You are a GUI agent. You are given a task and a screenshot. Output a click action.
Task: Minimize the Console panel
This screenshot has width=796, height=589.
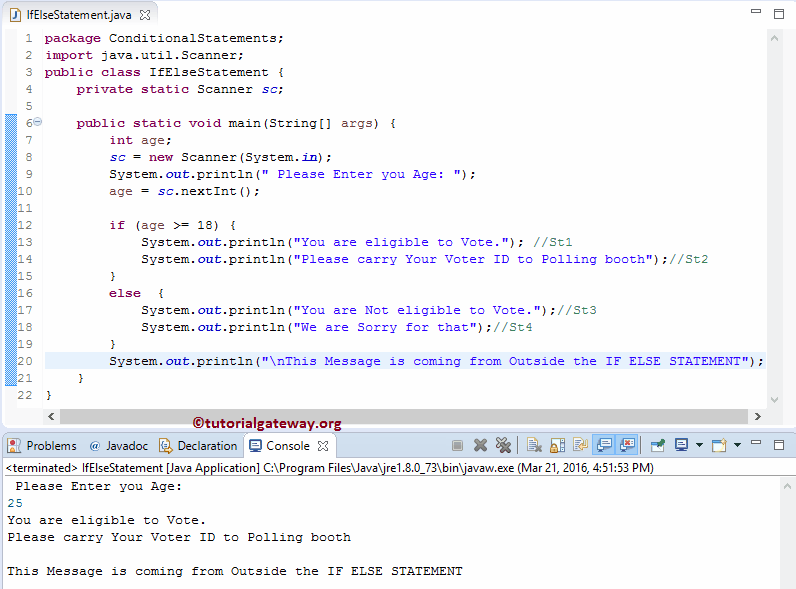756,443
